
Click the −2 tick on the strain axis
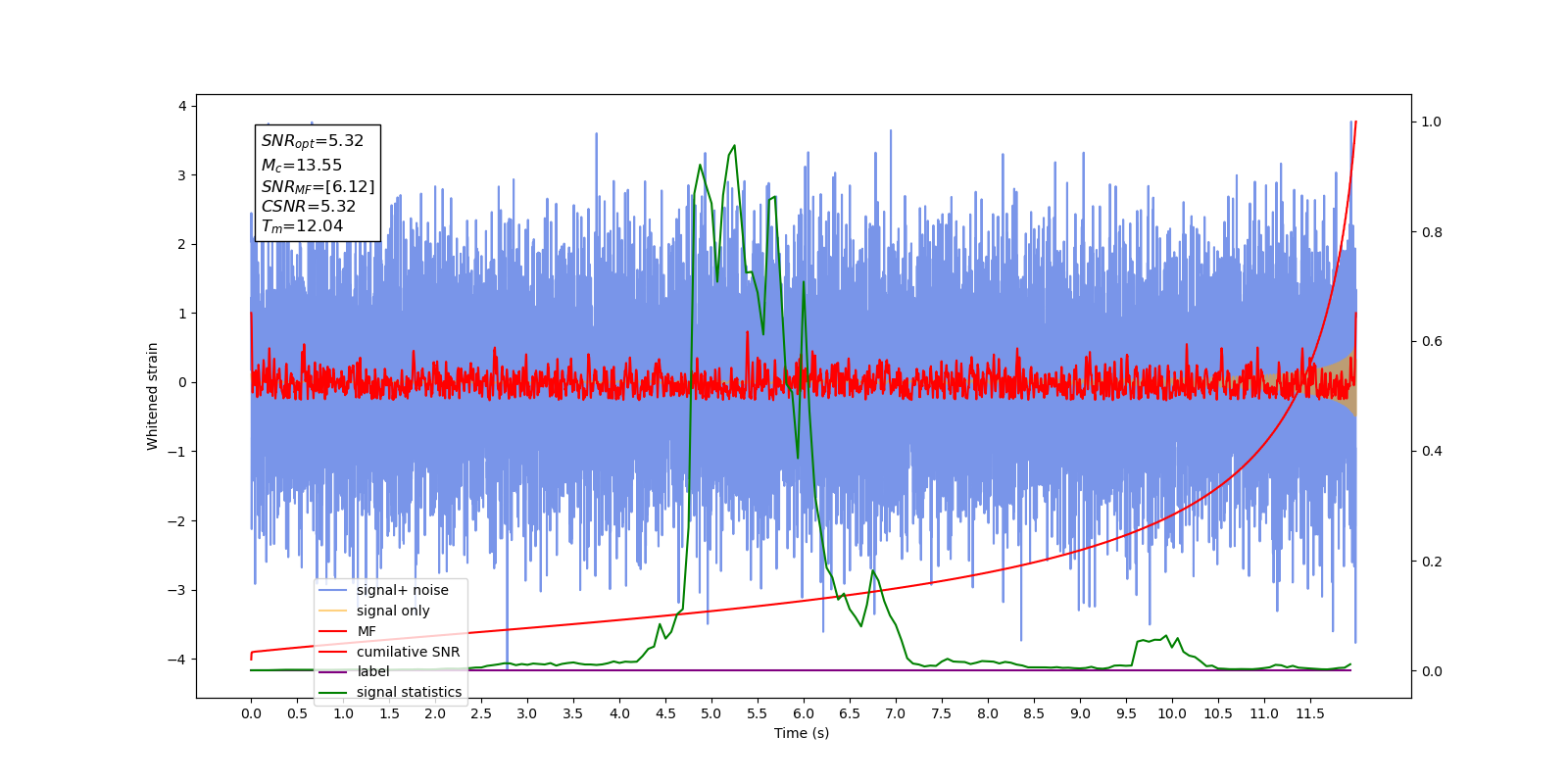[x=175, y=521]
